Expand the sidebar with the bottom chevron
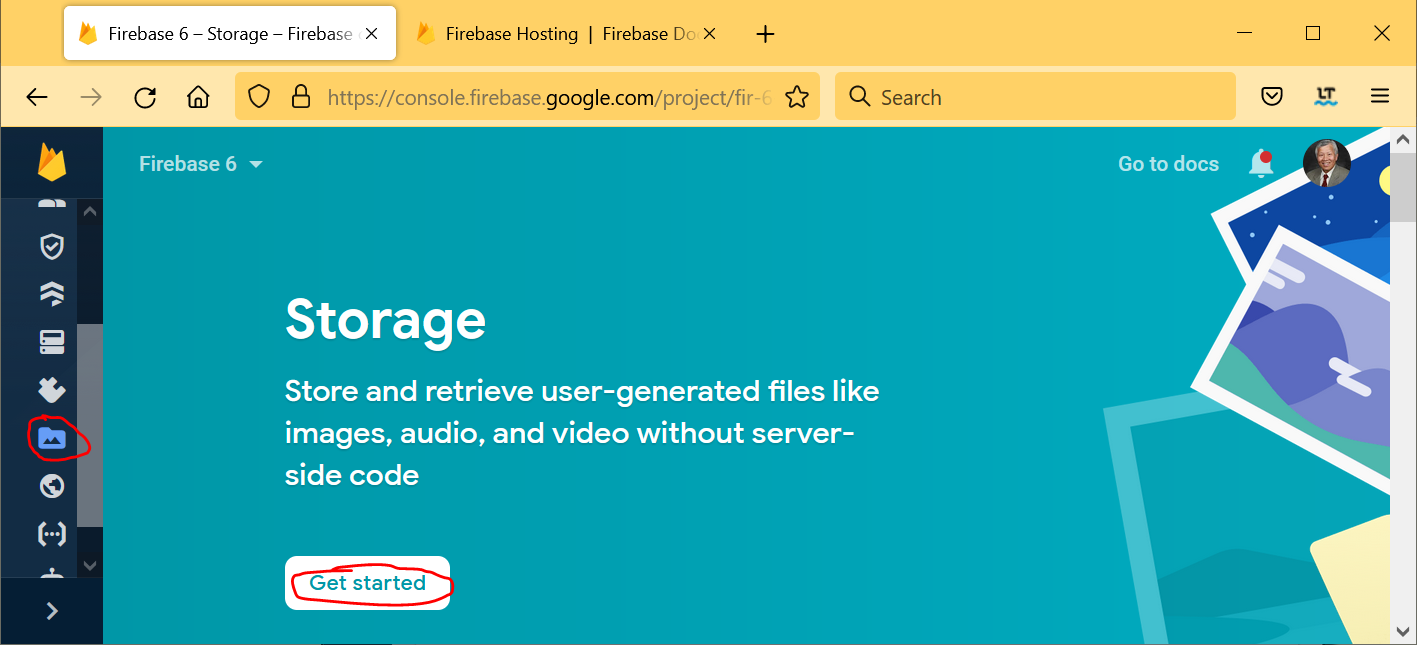The image size is (1417, 645). tap(52, 611)
